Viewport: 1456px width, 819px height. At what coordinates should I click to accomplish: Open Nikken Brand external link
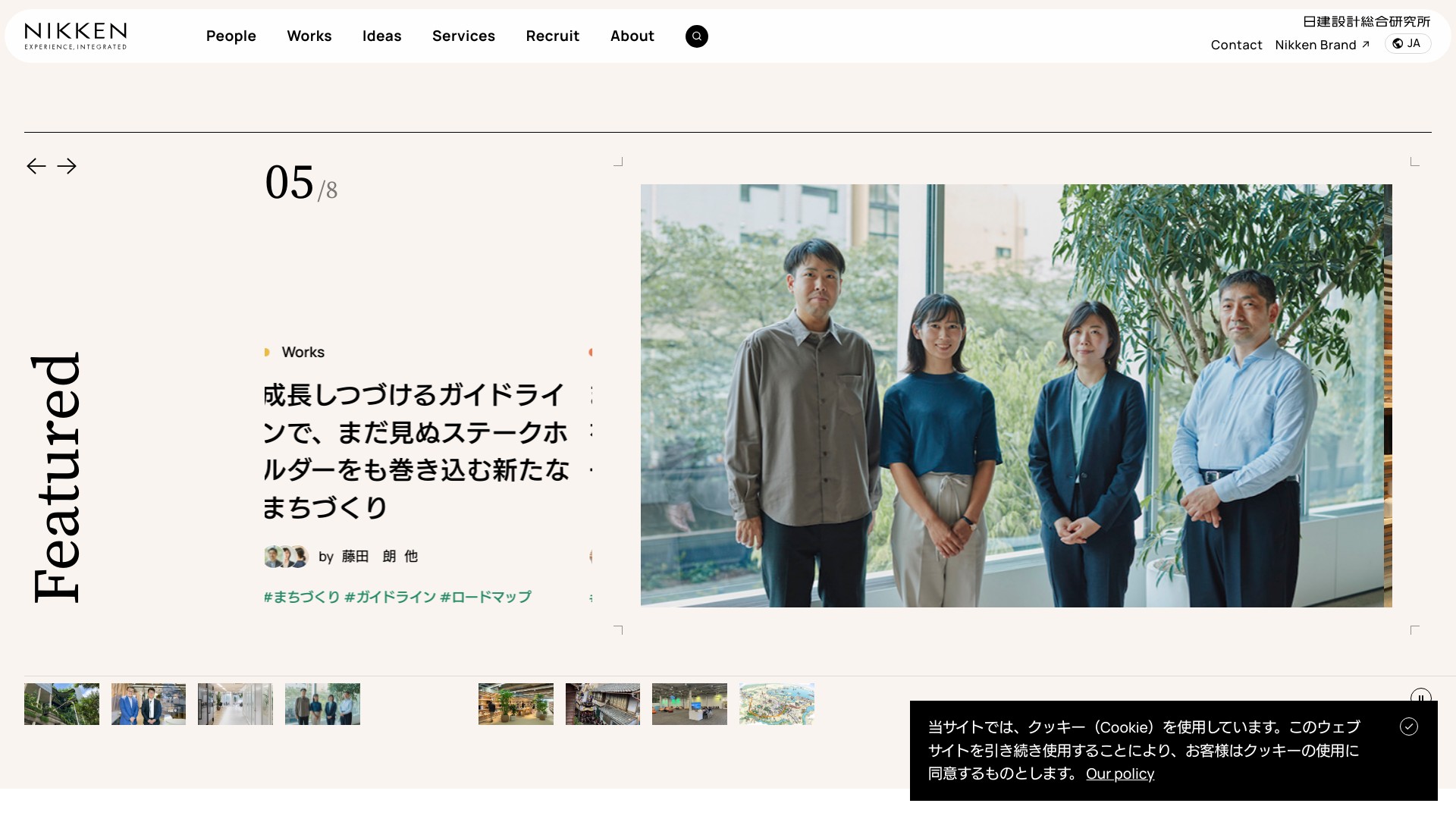1321,45
